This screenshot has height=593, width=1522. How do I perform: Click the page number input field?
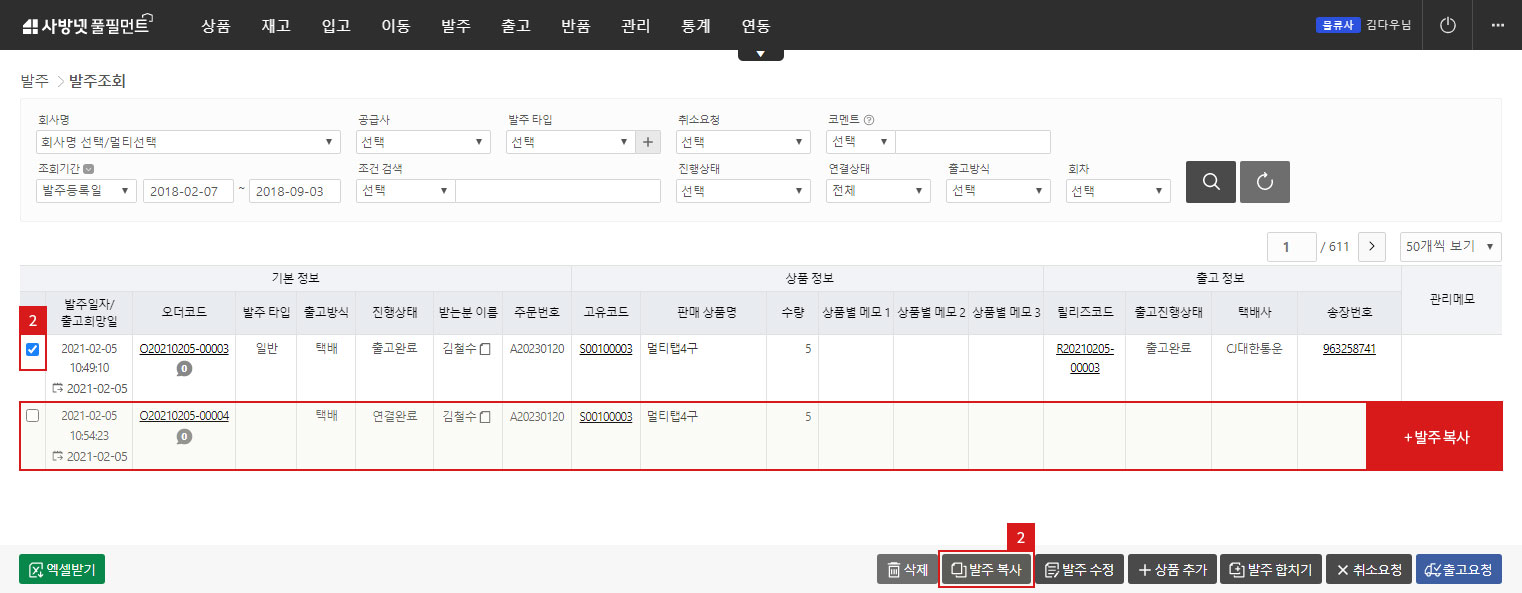pyautogui.click(x=1291, y=246)
